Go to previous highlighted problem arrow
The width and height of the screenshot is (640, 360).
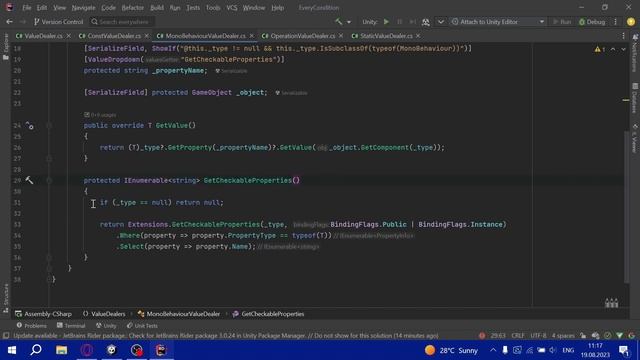[613, 49]
